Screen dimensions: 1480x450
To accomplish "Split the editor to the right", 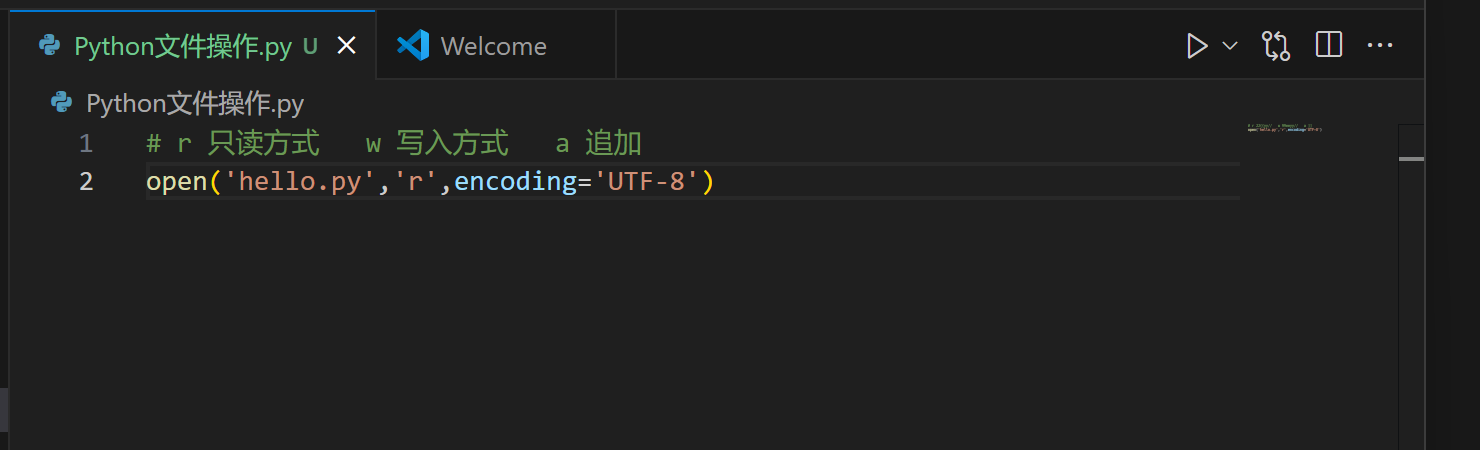I will pos(1328,46).
